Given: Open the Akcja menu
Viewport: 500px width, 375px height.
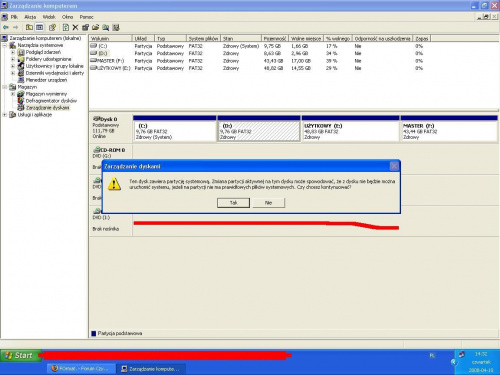Looking at the screenshot, I should (30, 17).
